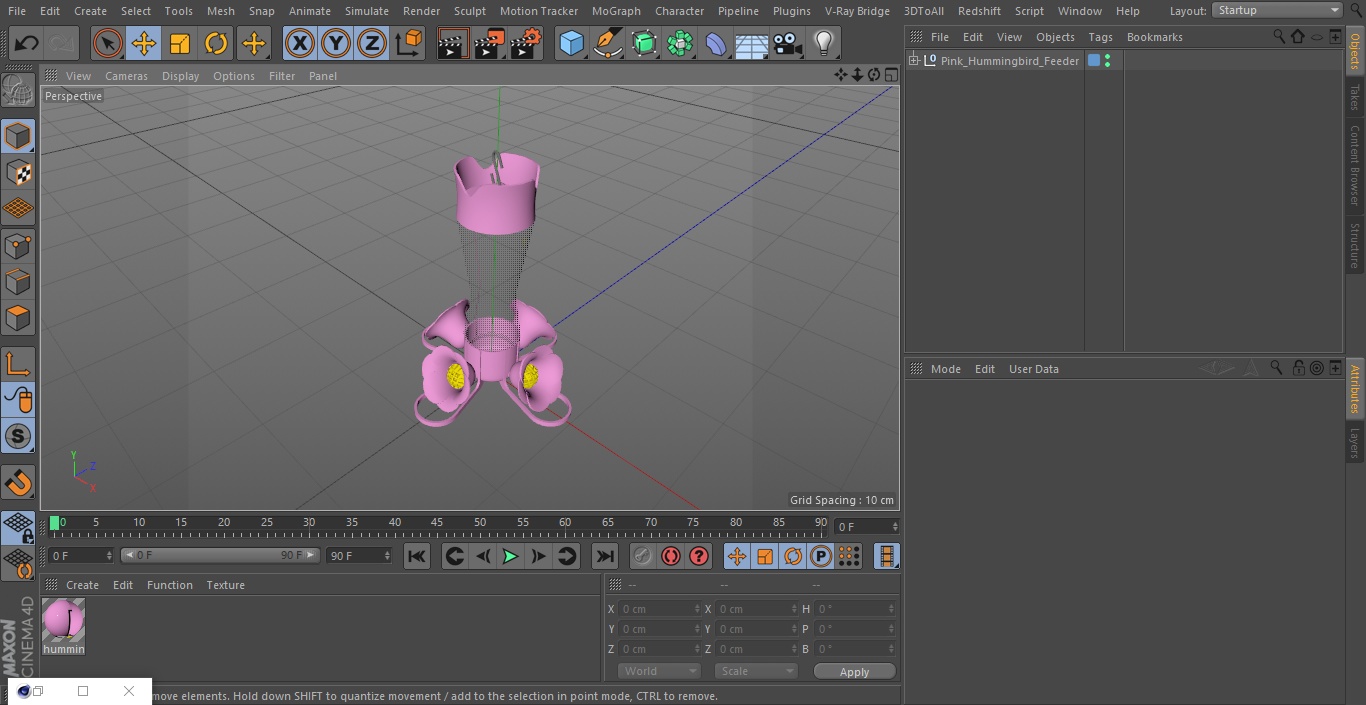Screen dimensions: 1366x705
Task: Switch to the Layers side tab
Action: tap(1355, 443)
